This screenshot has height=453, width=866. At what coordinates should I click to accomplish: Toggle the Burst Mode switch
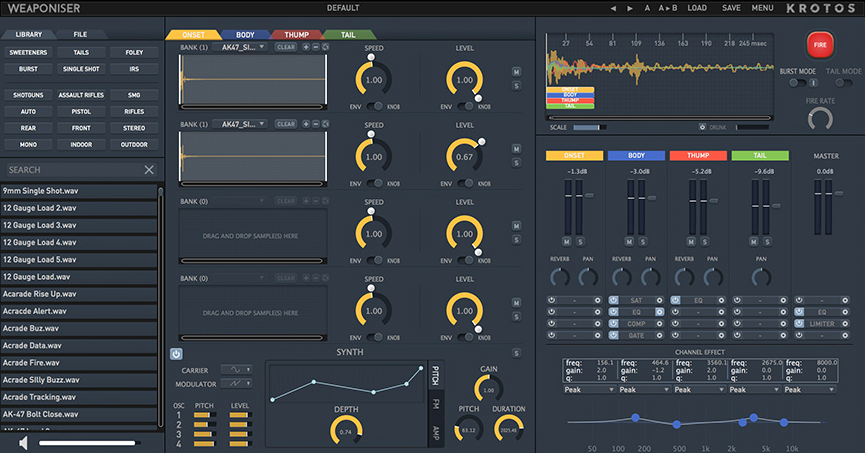click(x=797, y=83)
